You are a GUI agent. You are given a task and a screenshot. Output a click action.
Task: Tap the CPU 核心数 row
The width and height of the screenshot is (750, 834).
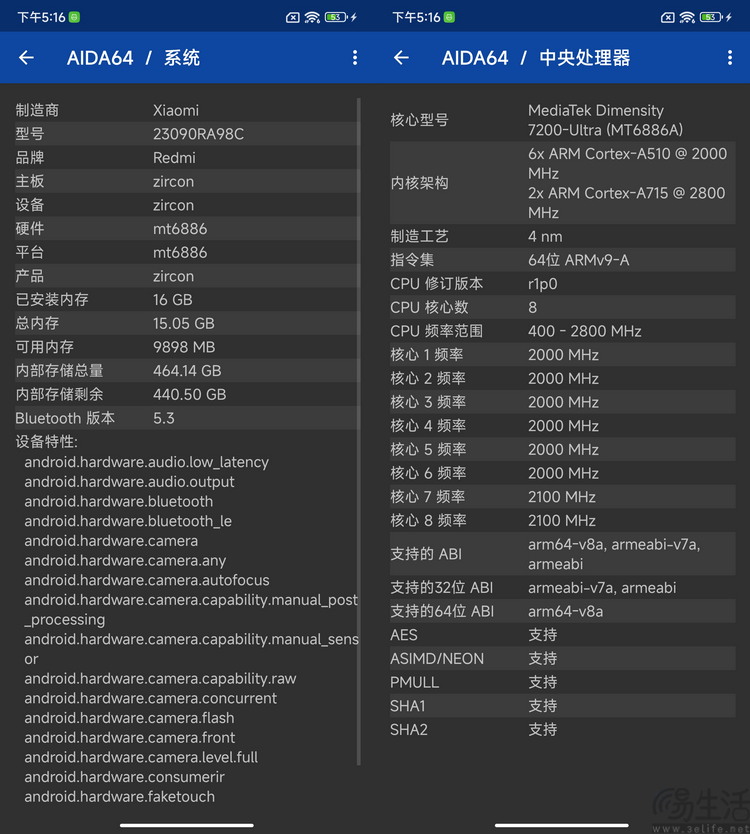coord(563,307)
